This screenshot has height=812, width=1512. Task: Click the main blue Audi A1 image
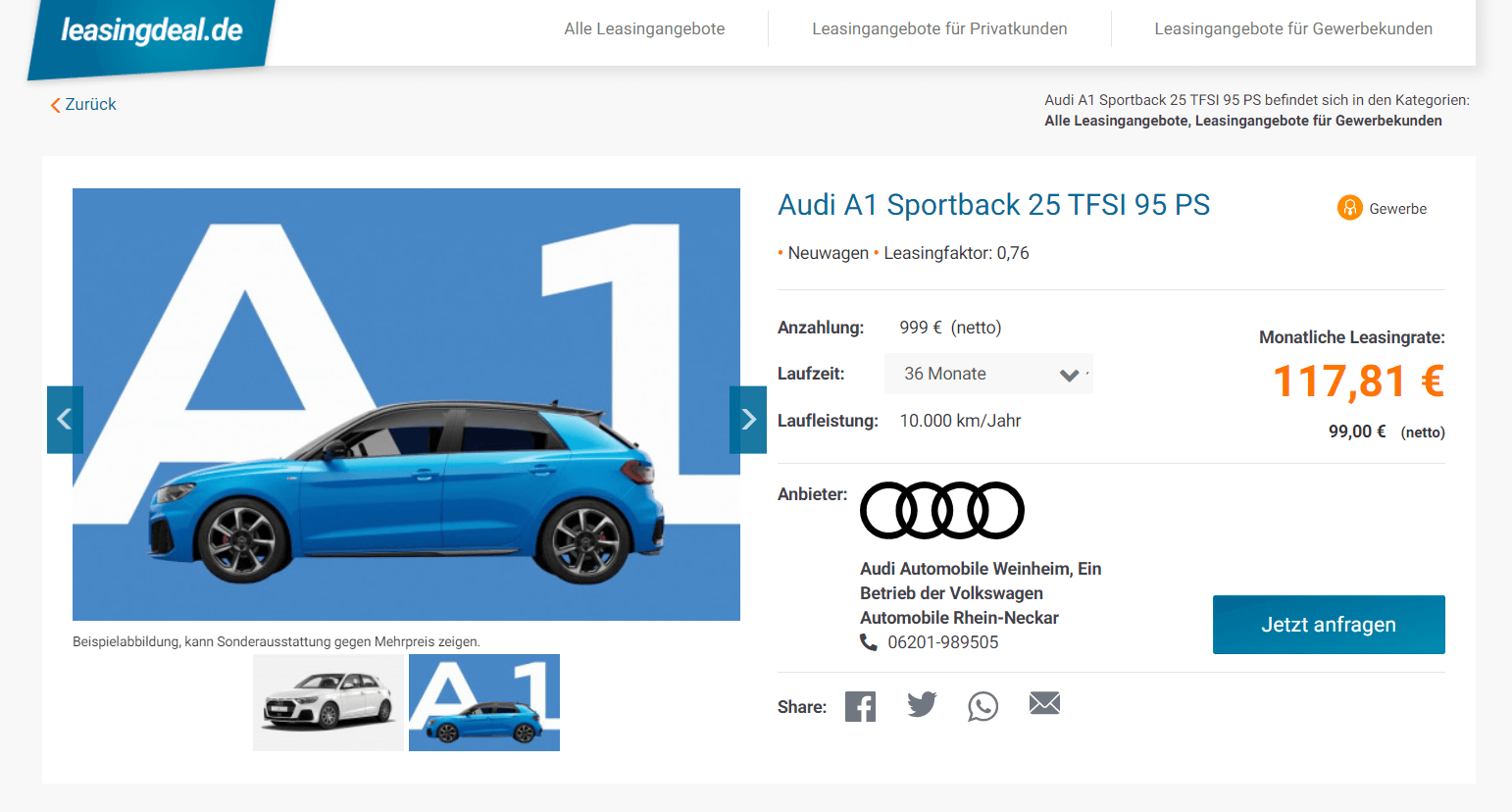pos(406,404)
